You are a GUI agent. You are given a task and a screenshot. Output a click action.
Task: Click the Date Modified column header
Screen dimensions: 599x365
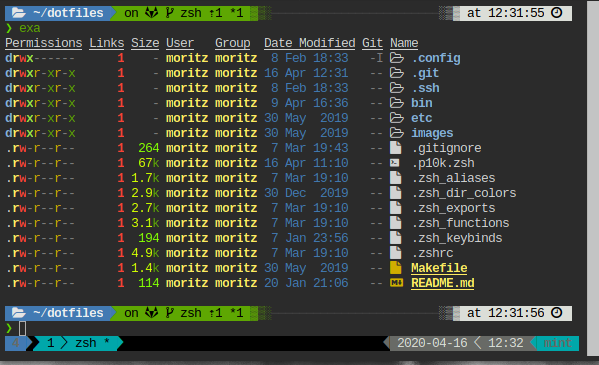[310, 43]
